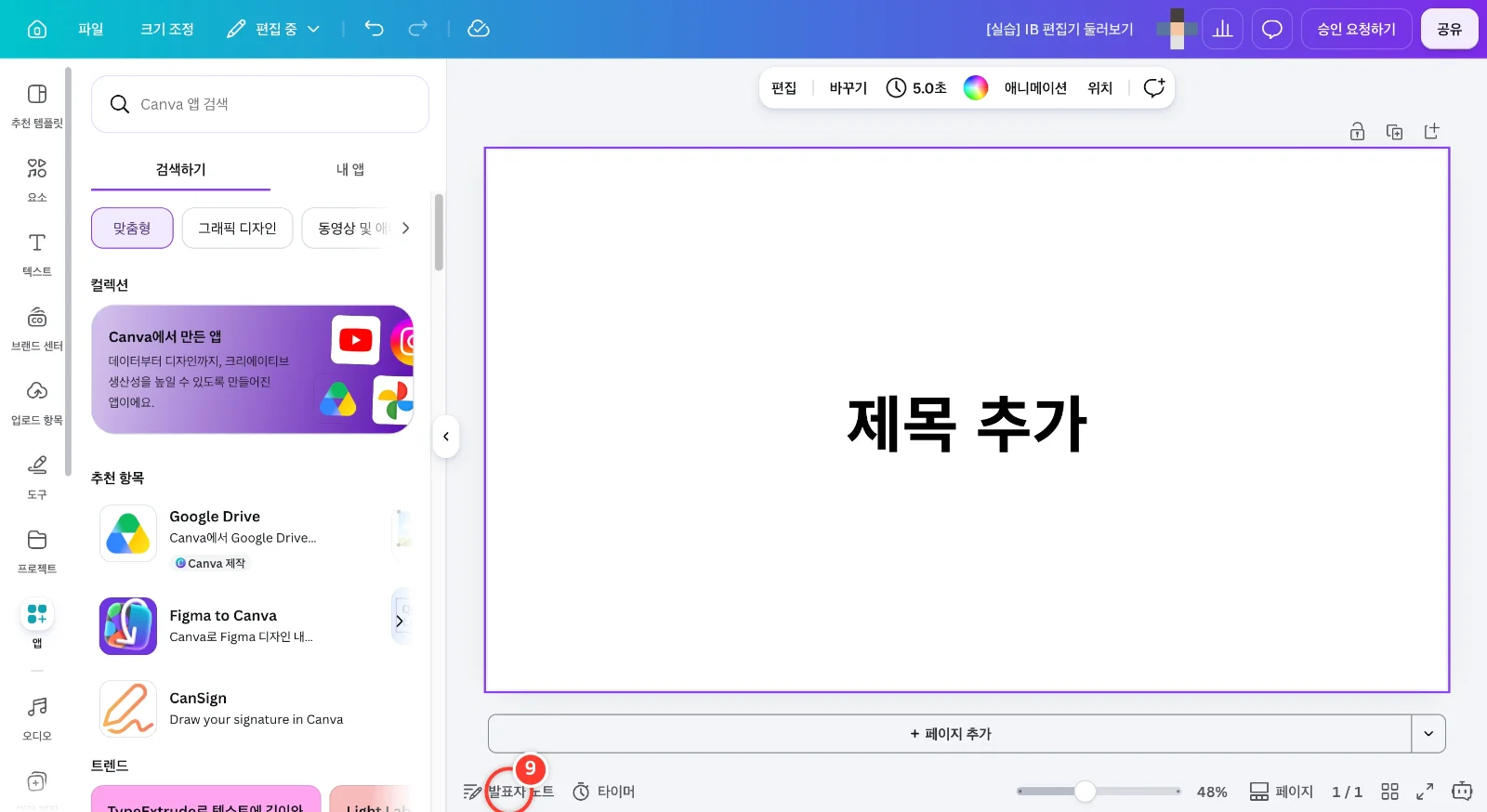Image resolution: width=1487 pixels, height=812 pixels.
Task: Go to Canva home icon
Action: point(37,29)
